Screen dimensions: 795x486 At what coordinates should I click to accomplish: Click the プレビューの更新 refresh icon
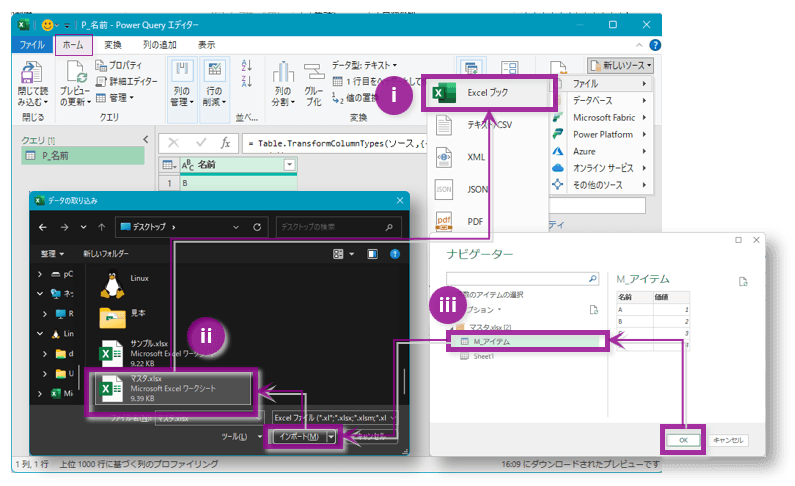[78, 76]
